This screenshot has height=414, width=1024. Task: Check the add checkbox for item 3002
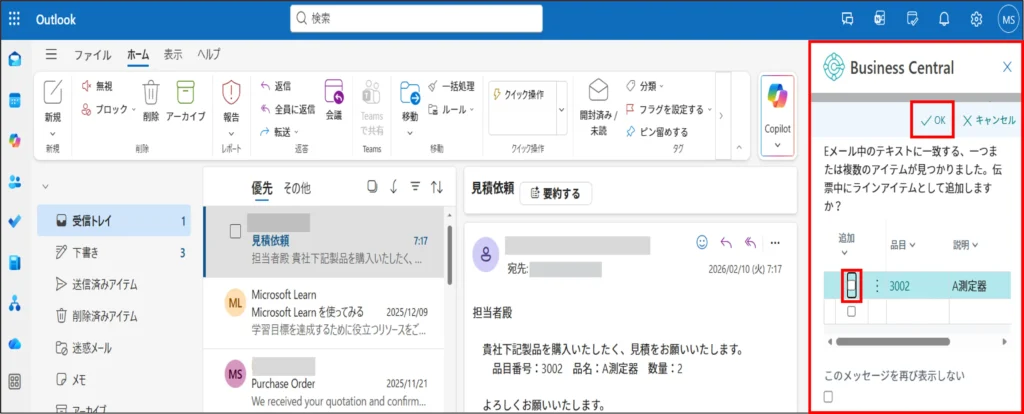point(850,286)
